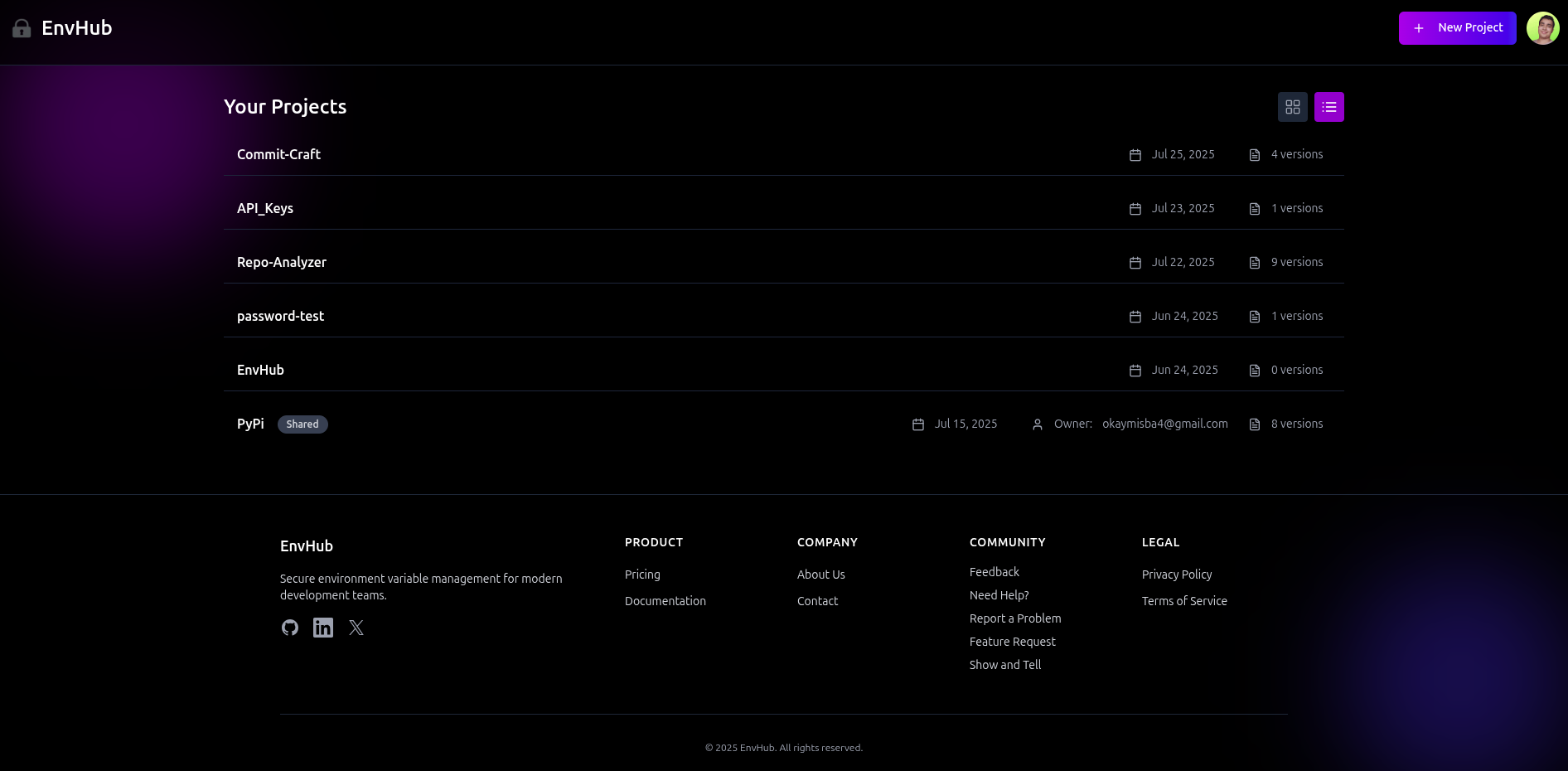Image resolution: width=1568 pixels, height=771 pixels.
Task: Click the Jul 25, 2025 date
Action: click(1183, 154)
